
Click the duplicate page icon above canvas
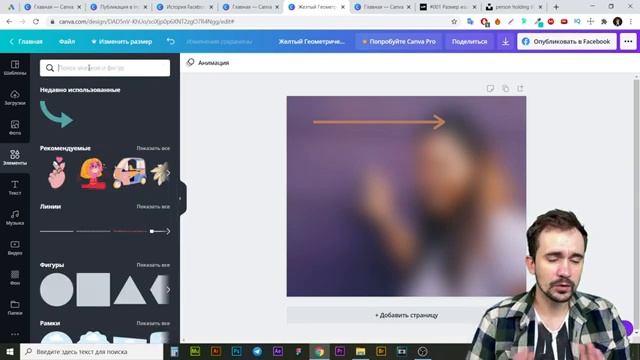(505, 89)
